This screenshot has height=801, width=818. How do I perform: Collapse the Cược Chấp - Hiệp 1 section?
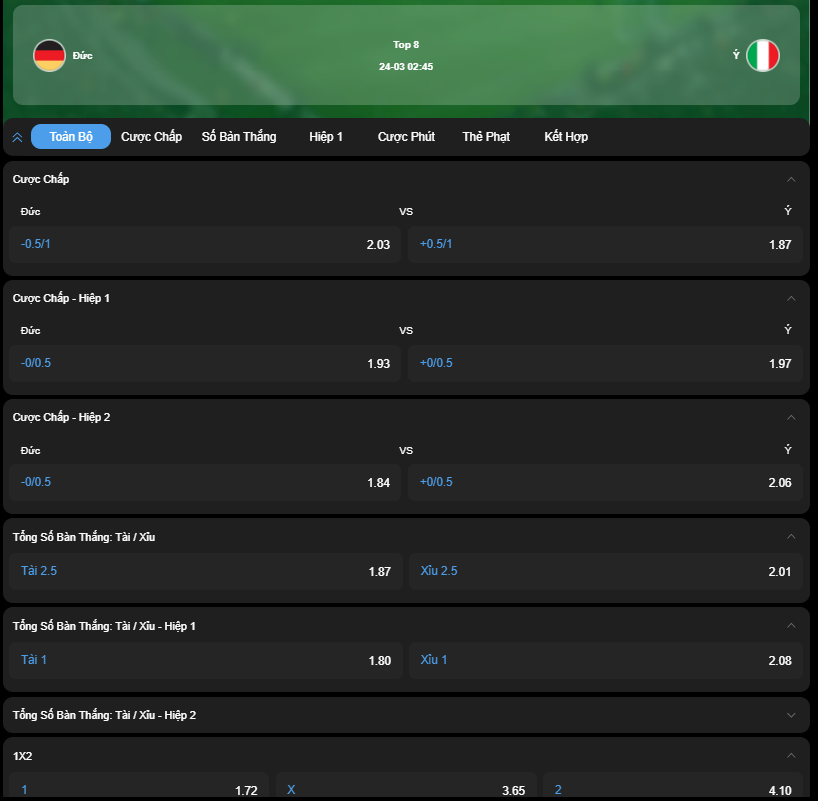click(791, 298)
